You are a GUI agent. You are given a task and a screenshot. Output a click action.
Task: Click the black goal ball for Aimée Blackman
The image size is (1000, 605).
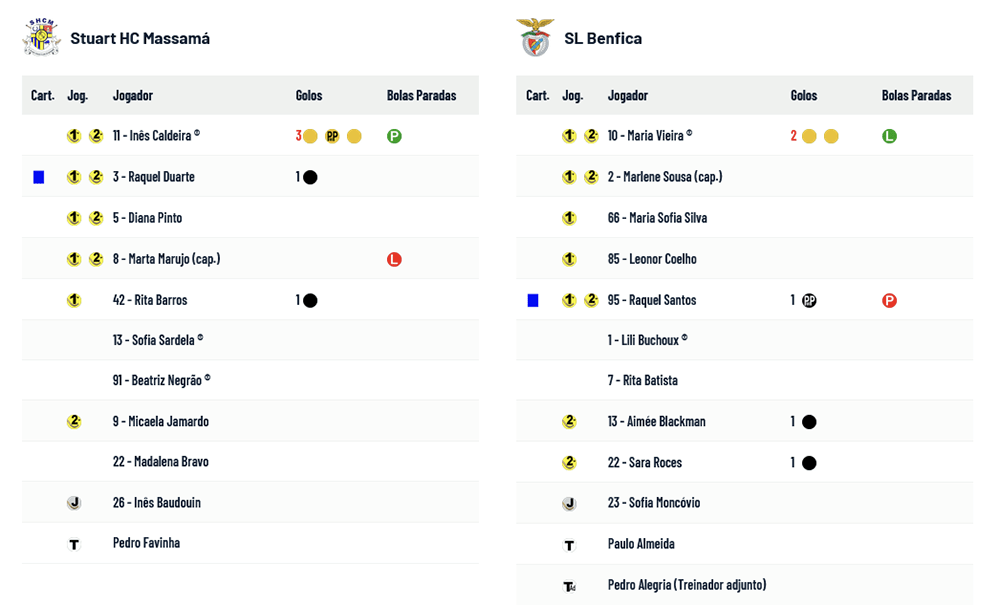tap(809, 422)
